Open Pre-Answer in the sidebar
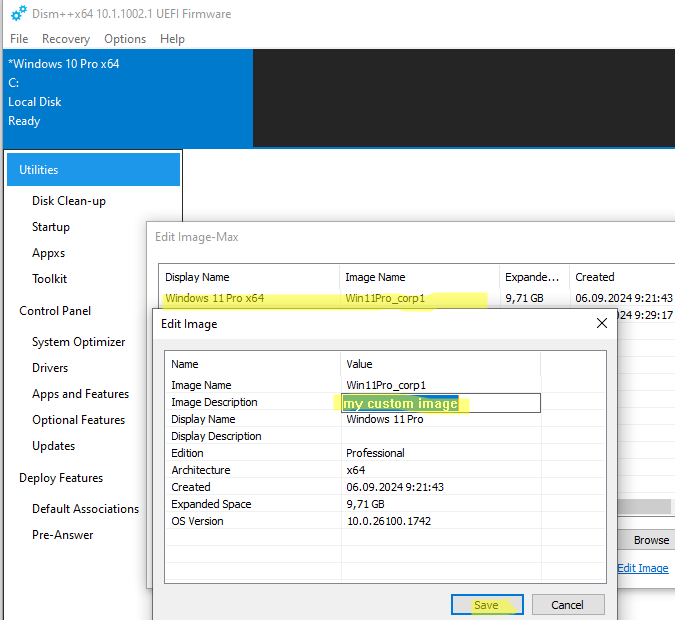This screenshot has height=620, width=675. pyautogui.click(x=63, y=535)
